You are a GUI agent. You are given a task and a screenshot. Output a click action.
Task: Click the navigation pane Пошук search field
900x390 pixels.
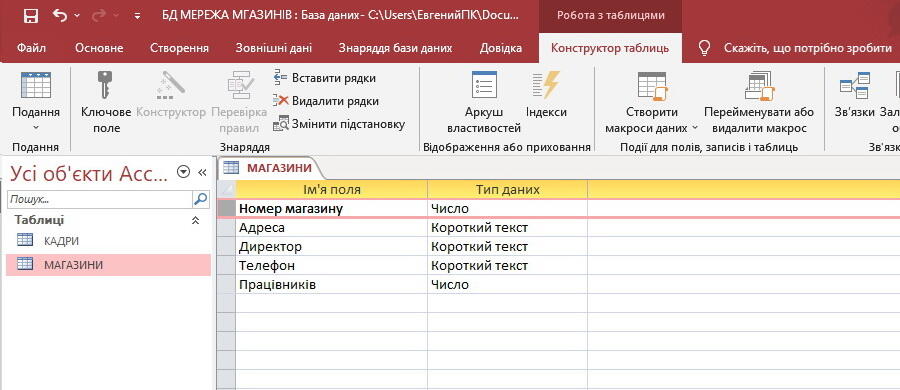[99, 199]
